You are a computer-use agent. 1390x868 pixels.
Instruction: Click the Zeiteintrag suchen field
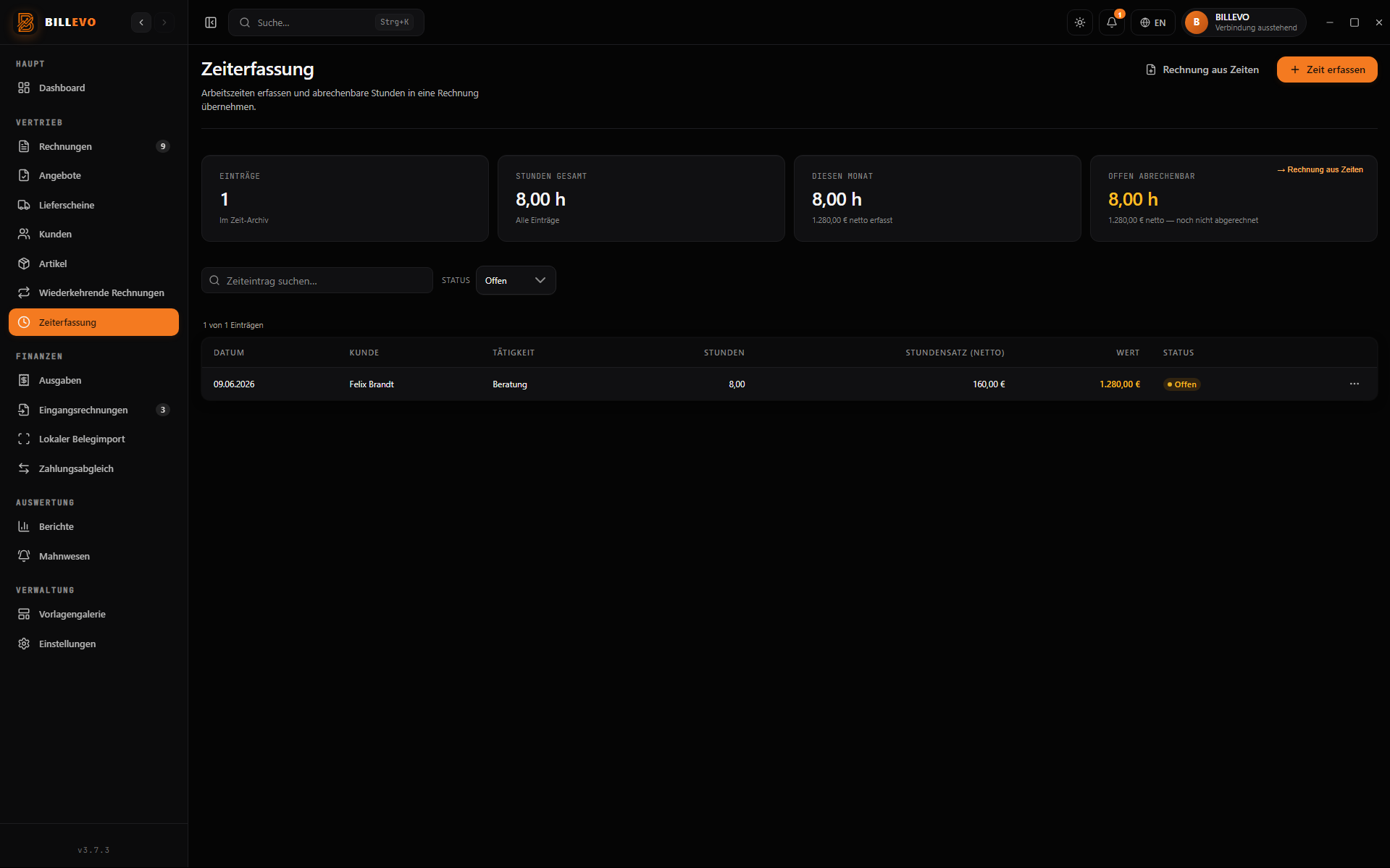click(x=317, y=280)
